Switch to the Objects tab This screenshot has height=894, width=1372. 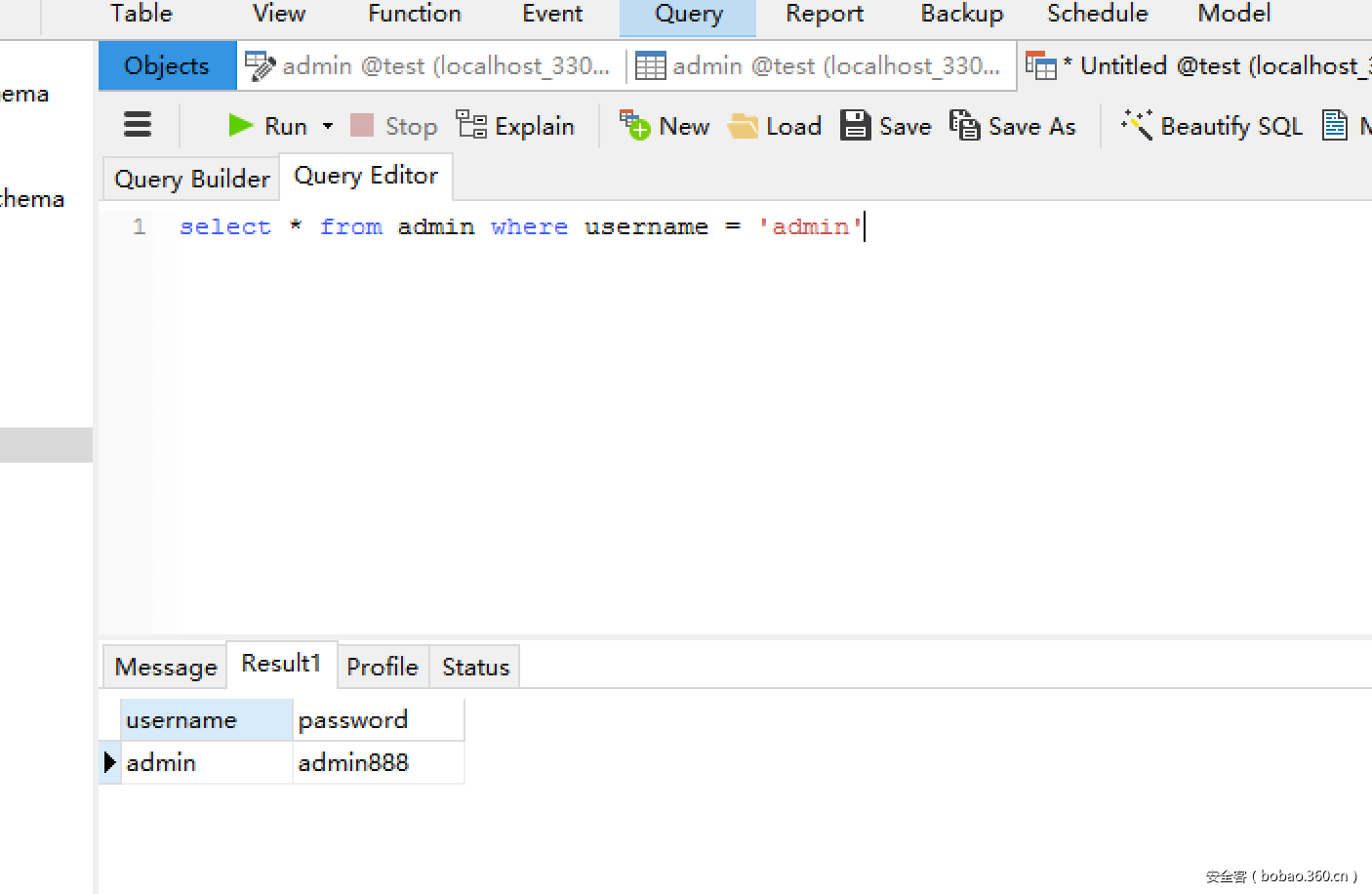pos(166,65)
